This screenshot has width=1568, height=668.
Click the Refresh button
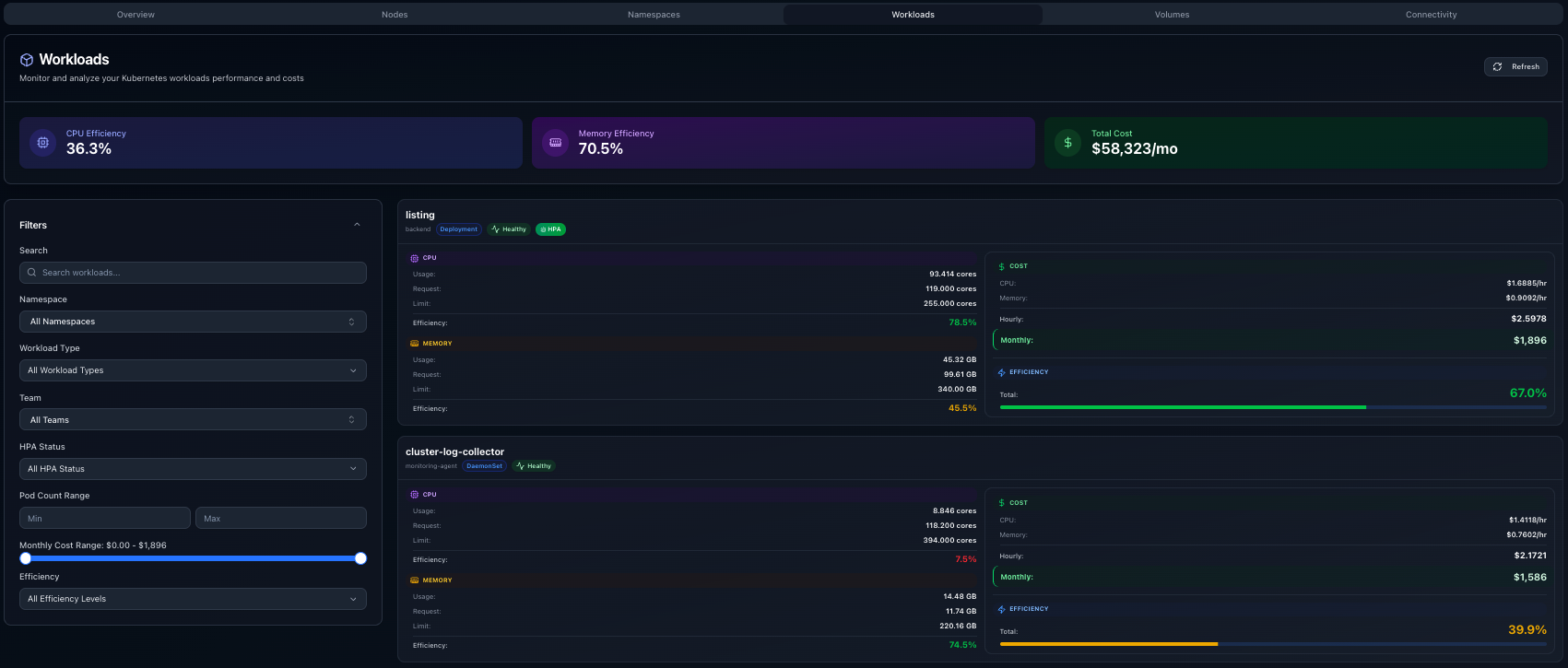[1515, 67]
